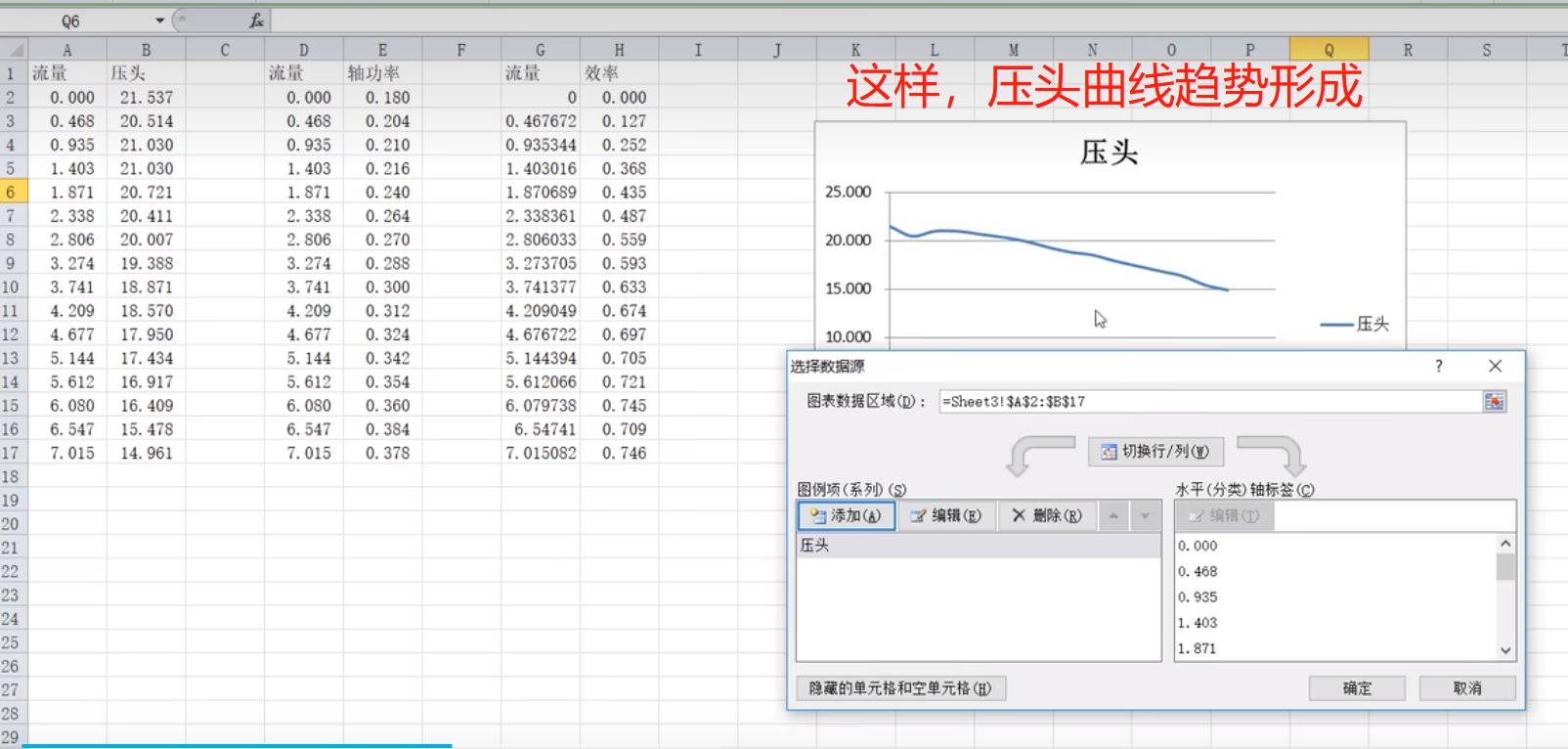Click cell B1 labeled 压头
This screenshot has height=749, width=1568.
click(x=146, y=73)
